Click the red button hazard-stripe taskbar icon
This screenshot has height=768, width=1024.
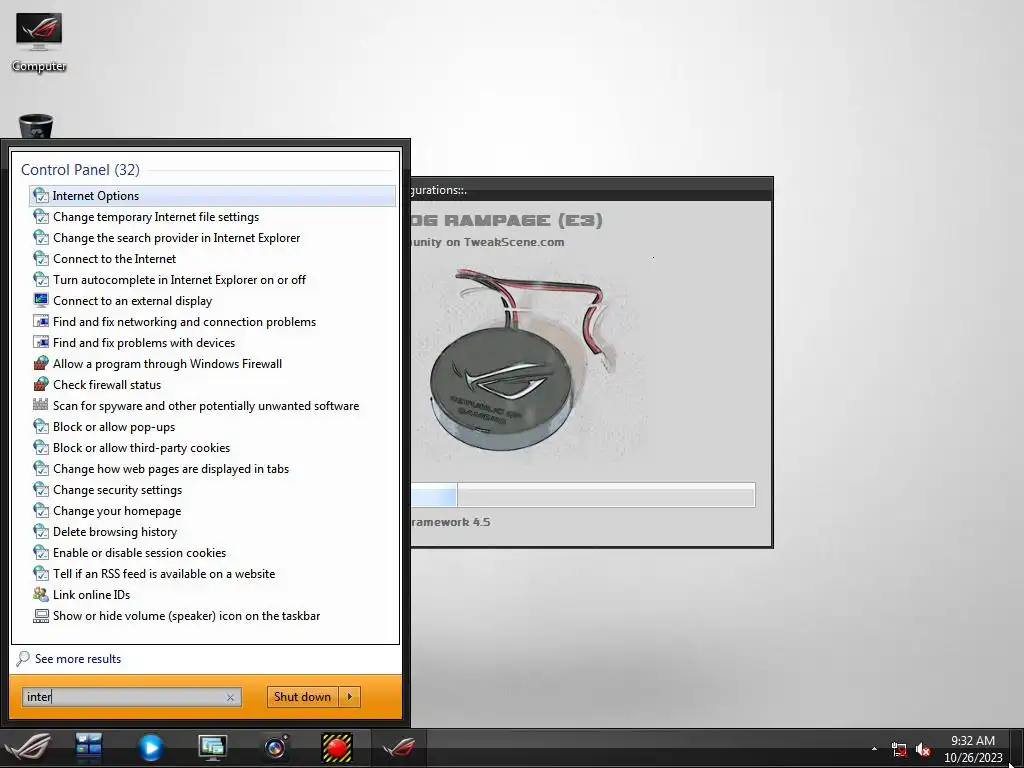[337, 747]
